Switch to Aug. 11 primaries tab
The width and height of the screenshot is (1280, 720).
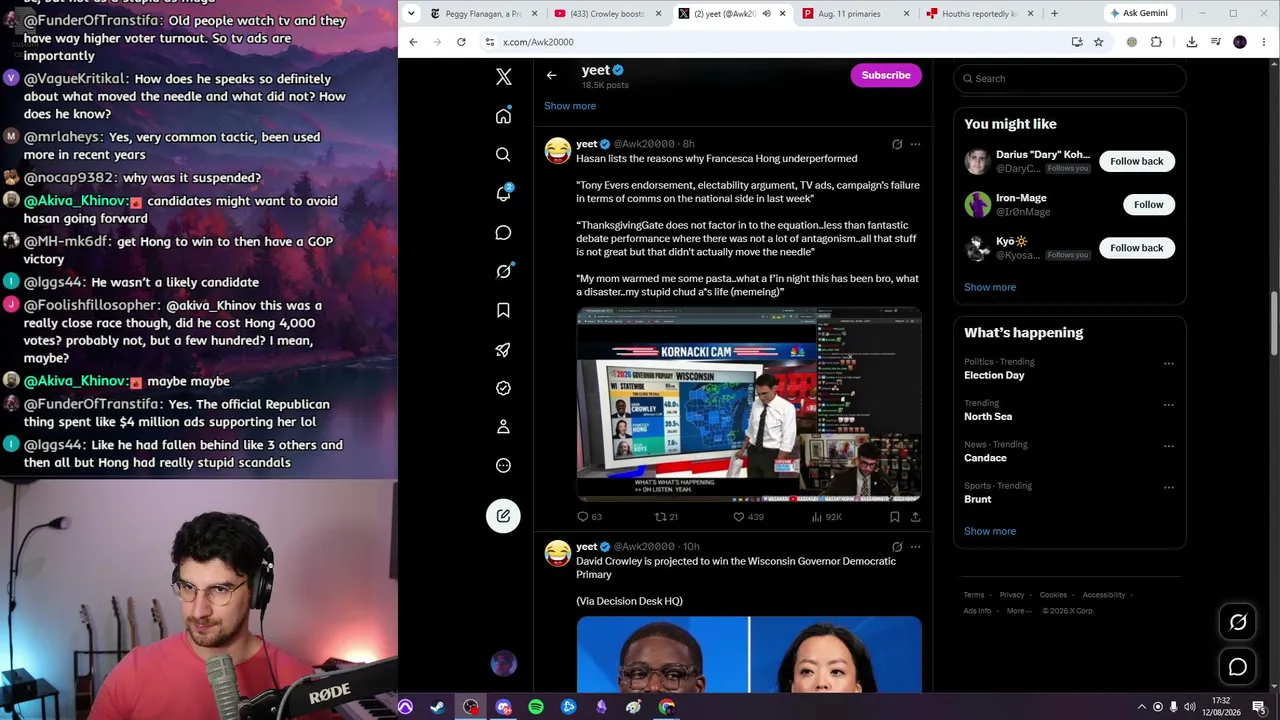pyautogui.click(x=853, y=14)
